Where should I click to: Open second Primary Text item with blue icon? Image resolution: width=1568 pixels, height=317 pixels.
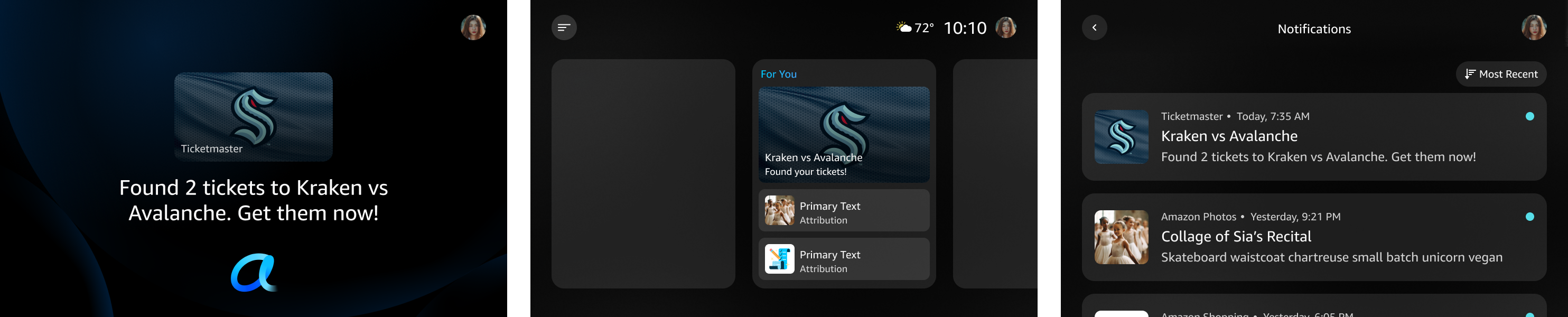pyautogui.click(x=844, y=258)
